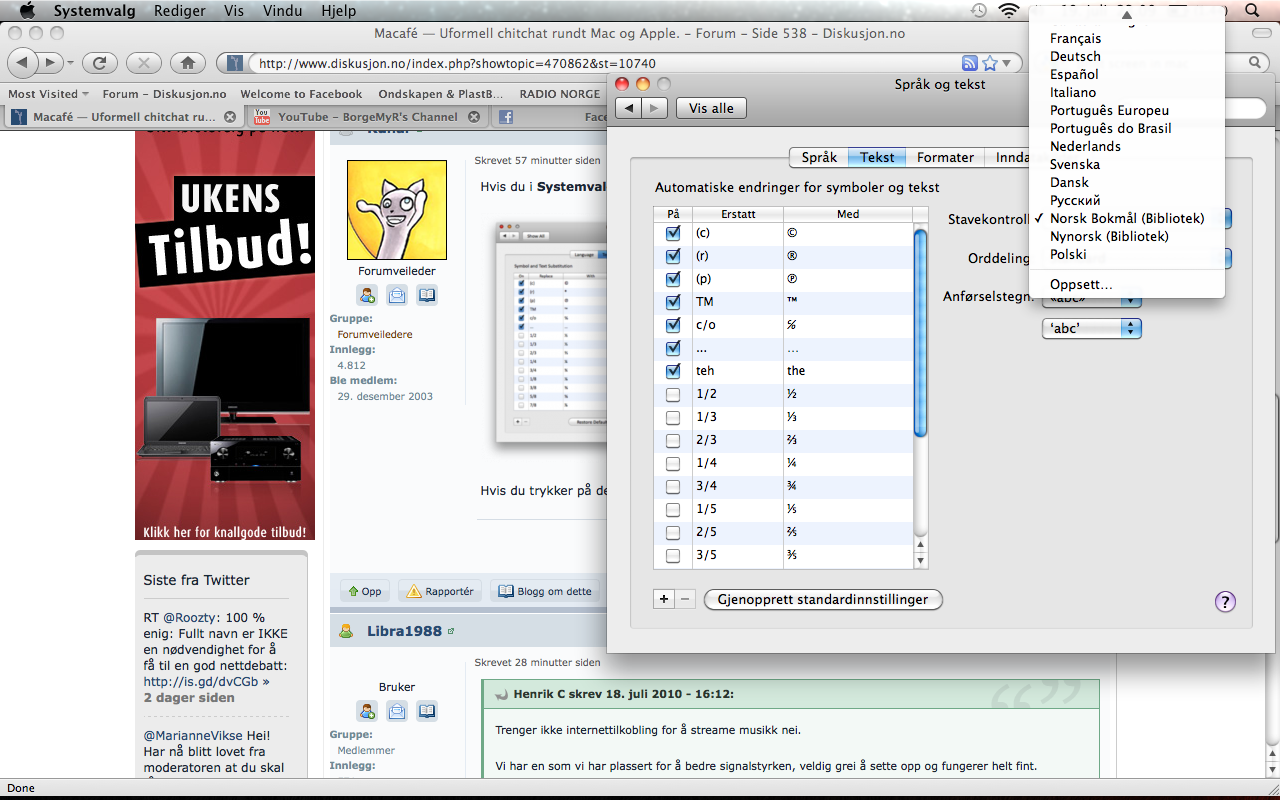Viewport: 1280px width, 800px height.
Task: Open the Vindu menu
Action: click(x=282, y=11)
